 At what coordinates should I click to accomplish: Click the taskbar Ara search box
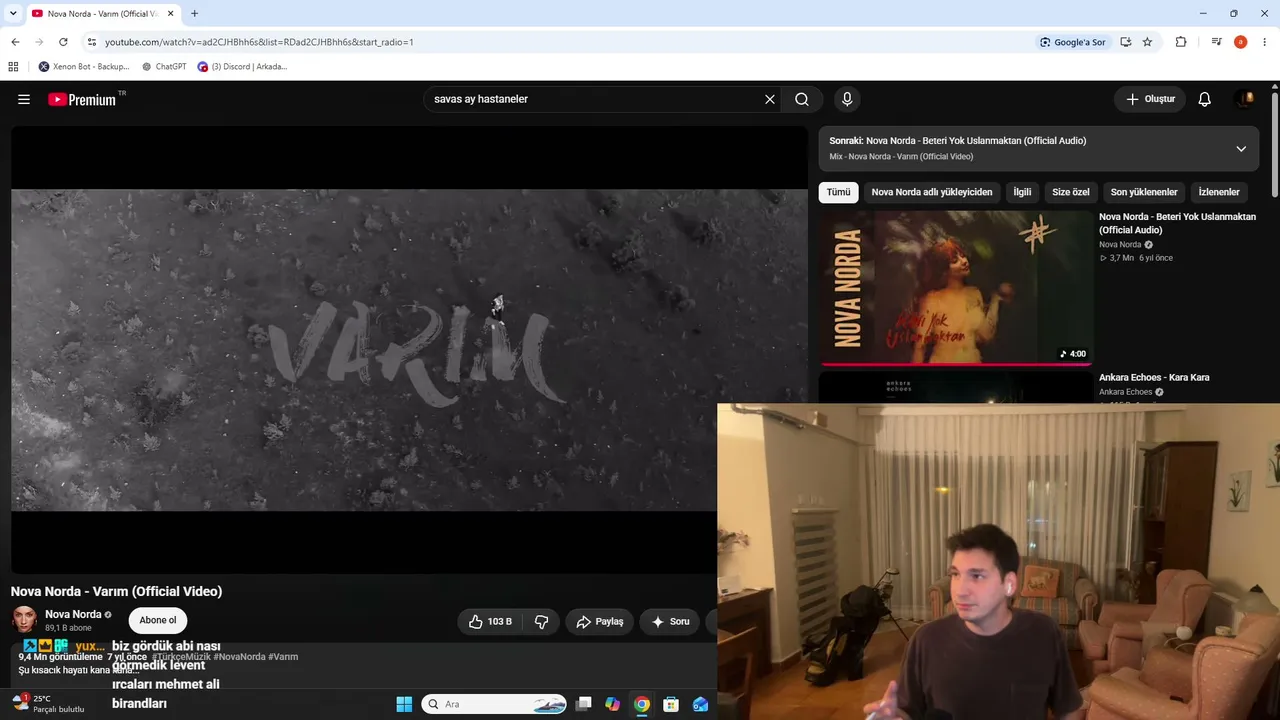tap(494, 704)
